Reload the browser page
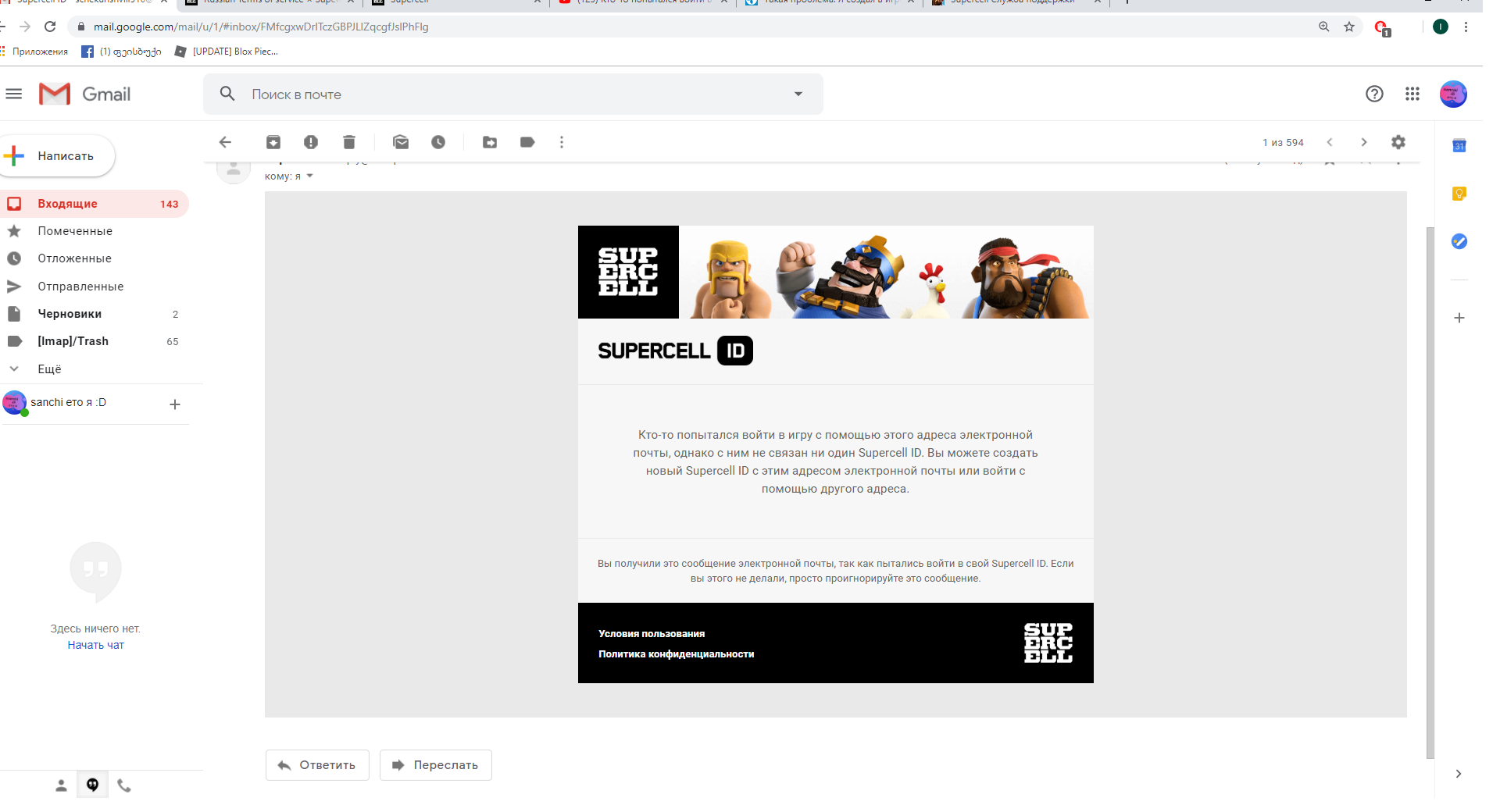 [50, 27]
